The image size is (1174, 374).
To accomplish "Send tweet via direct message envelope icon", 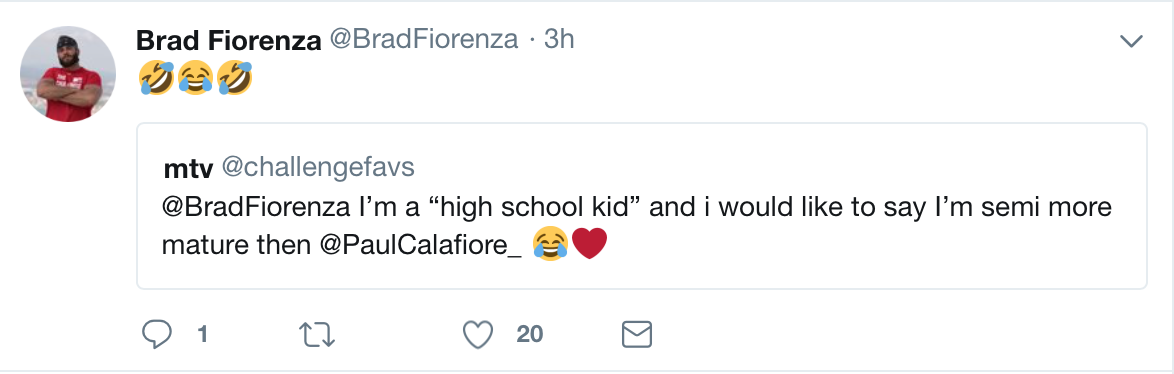I will click(x=637, y=334).
